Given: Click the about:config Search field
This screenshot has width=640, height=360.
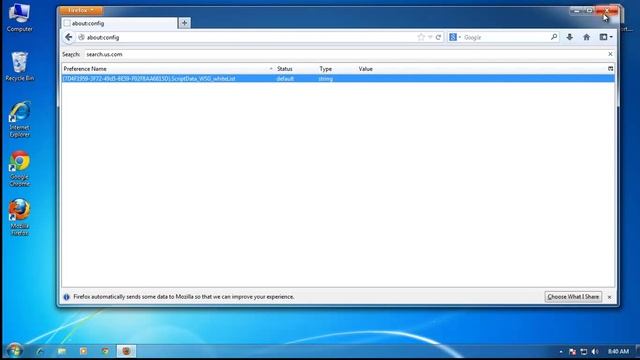Looking at the screenshot, I should [345, 54].
